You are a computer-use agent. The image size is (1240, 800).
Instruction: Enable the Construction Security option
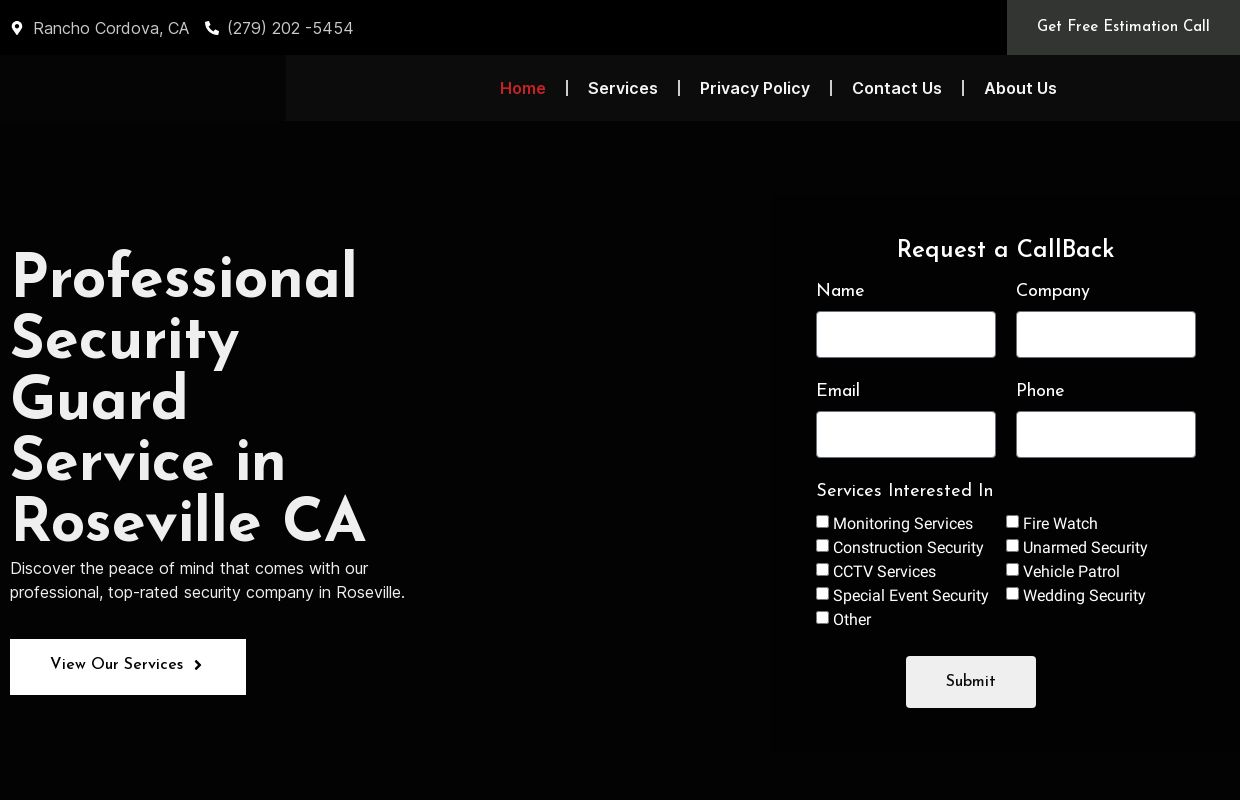822,545
